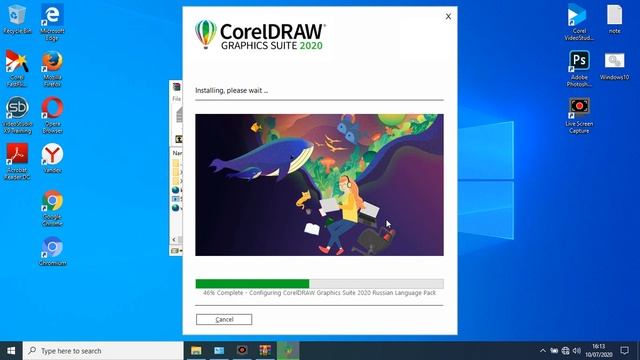Open VideoStudio X9 Training shortcut

click(17, 115)
